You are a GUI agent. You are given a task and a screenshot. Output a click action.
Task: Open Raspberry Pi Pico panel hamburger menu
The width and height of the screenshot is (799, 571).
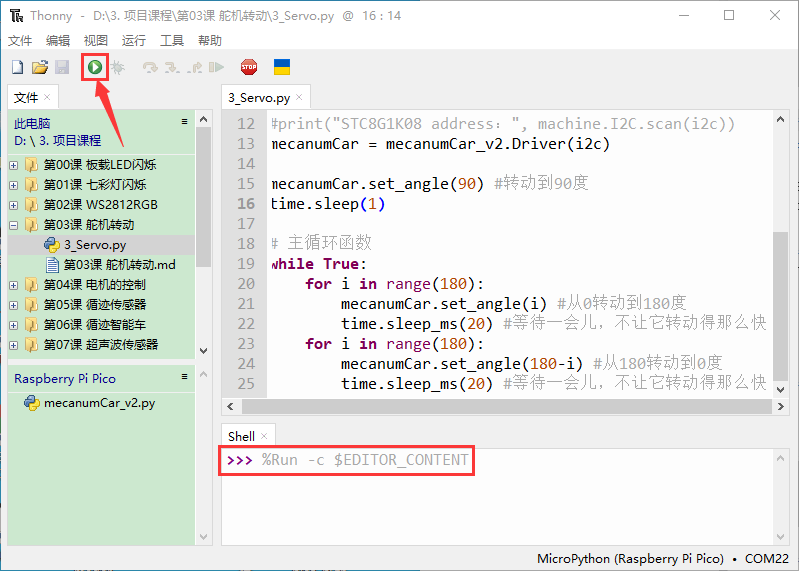(x=184, y=377)
